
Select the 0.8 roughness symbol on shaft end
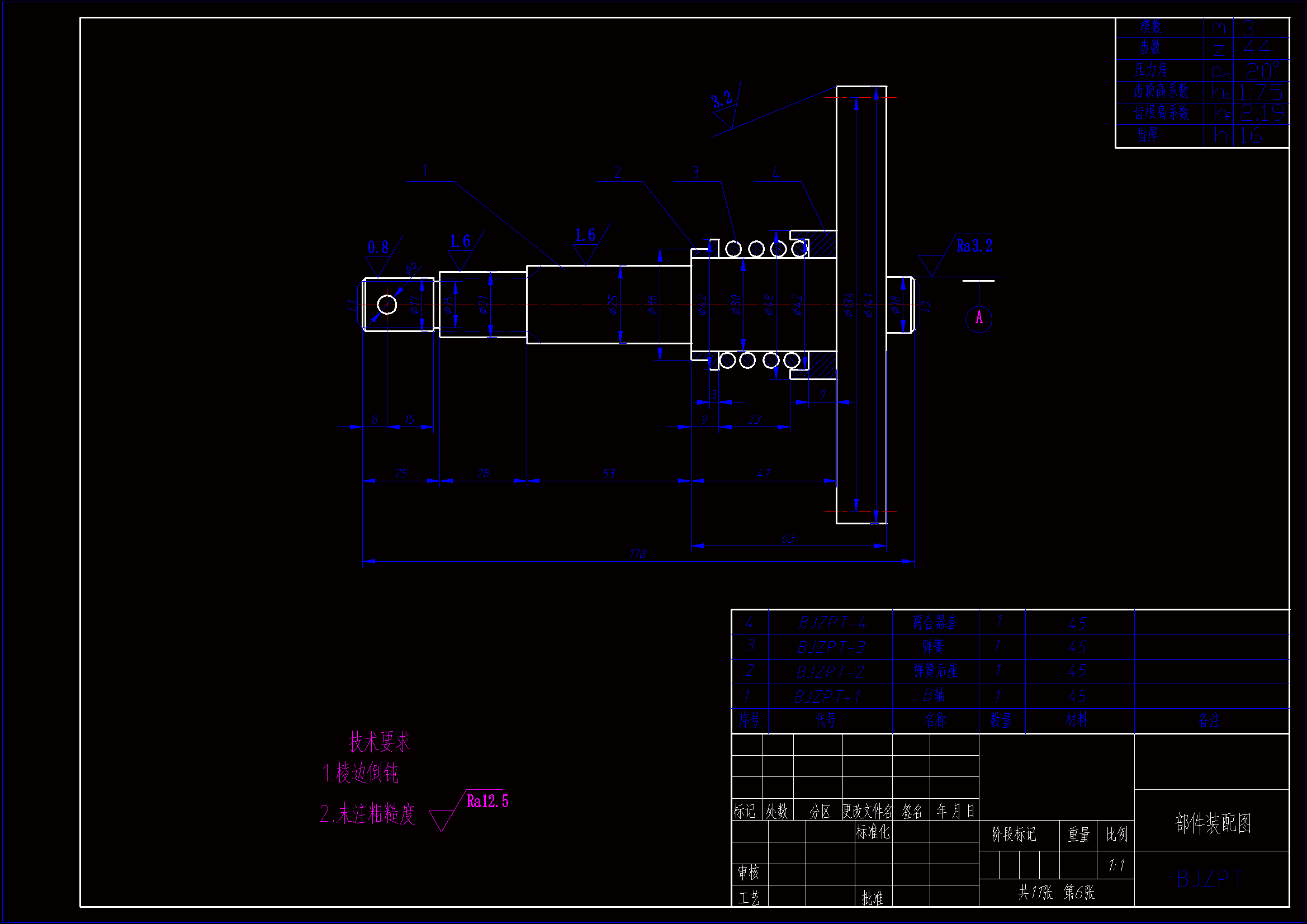378,248
